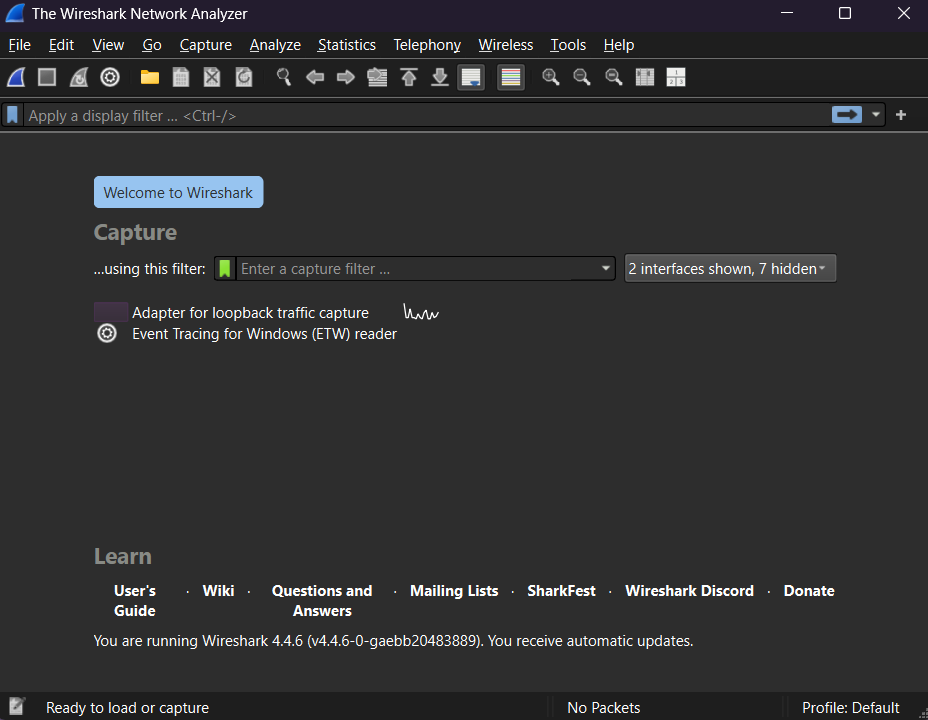Click the stop capture square icon

pyautogui.click(x=47, y=77)
